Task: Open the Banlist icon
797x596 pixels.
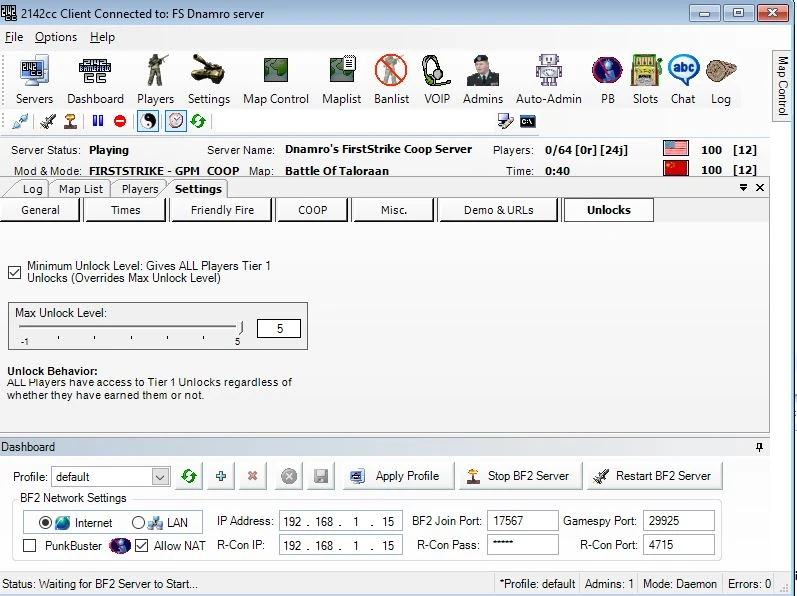Action: (x=391, y=80)
